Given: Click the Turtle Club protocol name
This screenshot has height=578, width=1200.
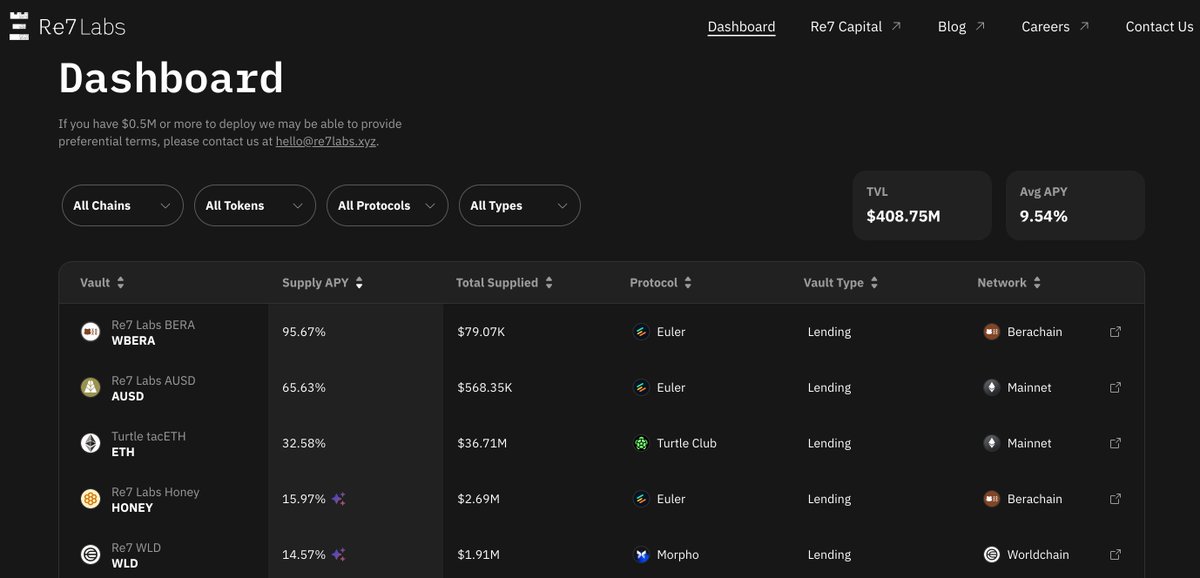Looking at the screenshot, I should click(687, 443).
